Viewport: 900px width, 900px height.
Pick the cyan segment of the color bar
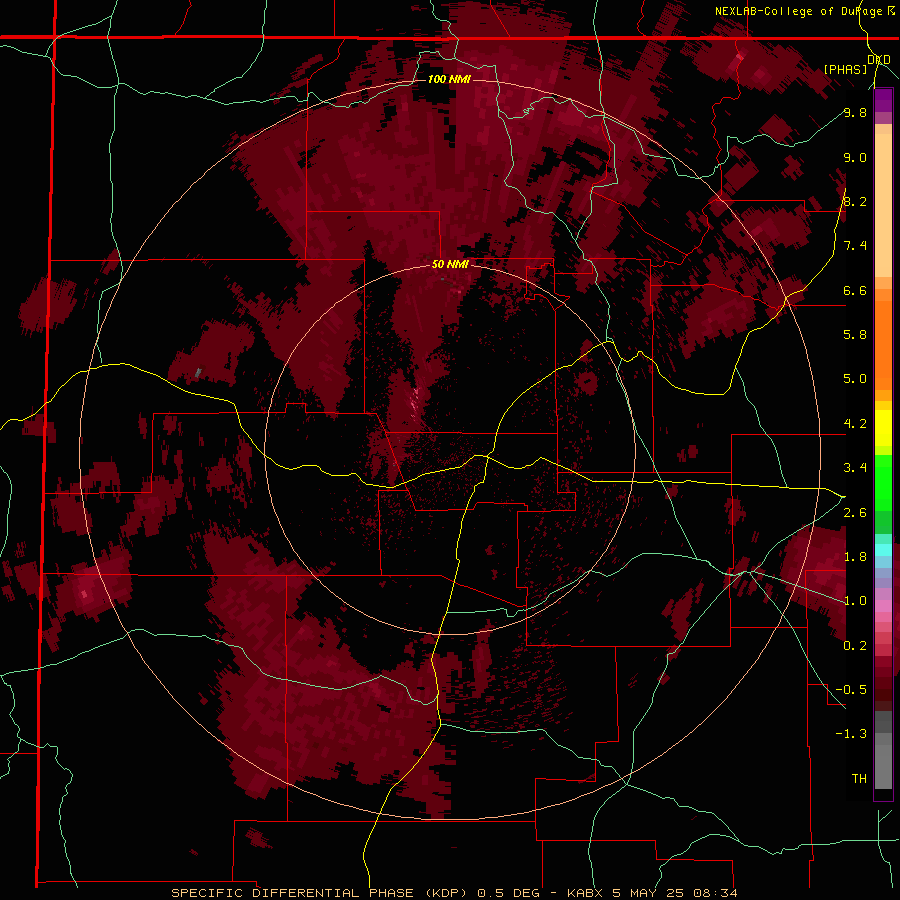883,550
